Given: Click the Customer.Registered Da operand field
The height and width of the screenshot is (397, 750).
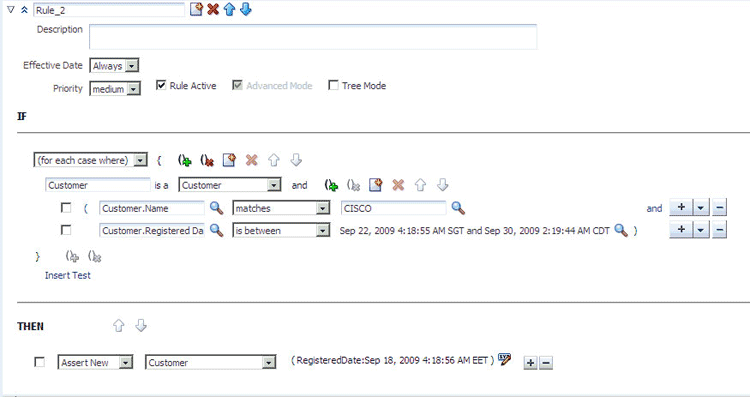Looking at the screenshot, I should (152, 231).
